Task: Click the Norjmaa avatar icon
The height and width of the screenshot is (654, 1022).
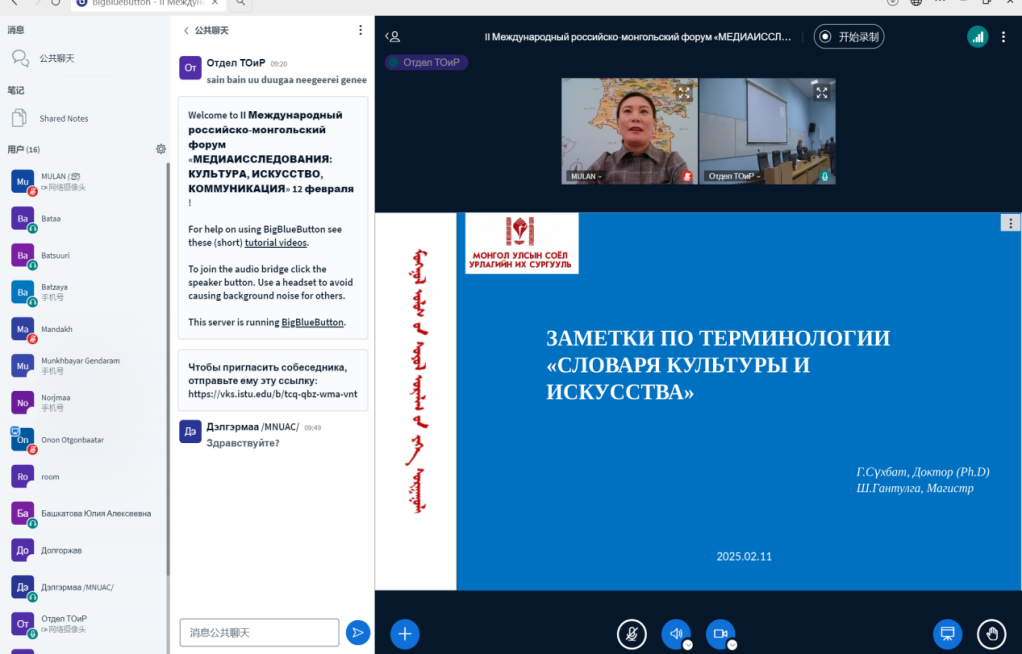Action: [x=23, y=403]
